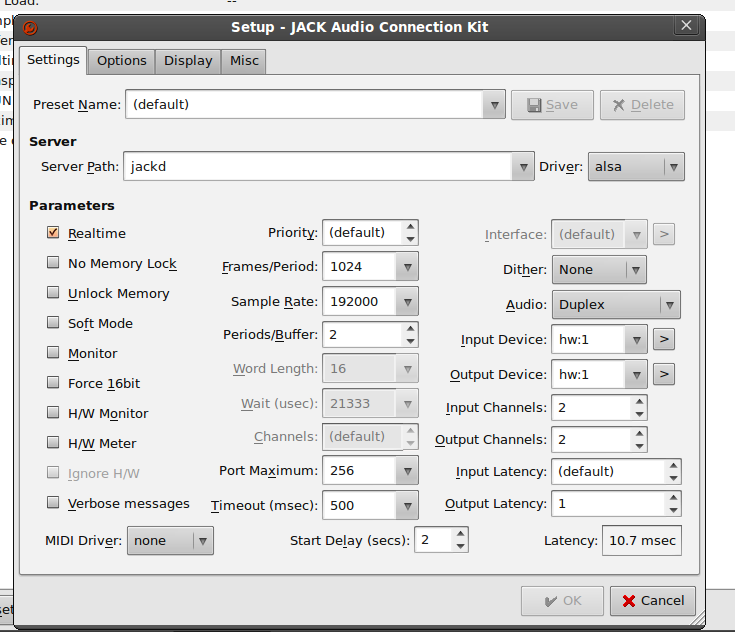Expand the Input Device dropdown
735x632 pixels.
pos(636,339)
